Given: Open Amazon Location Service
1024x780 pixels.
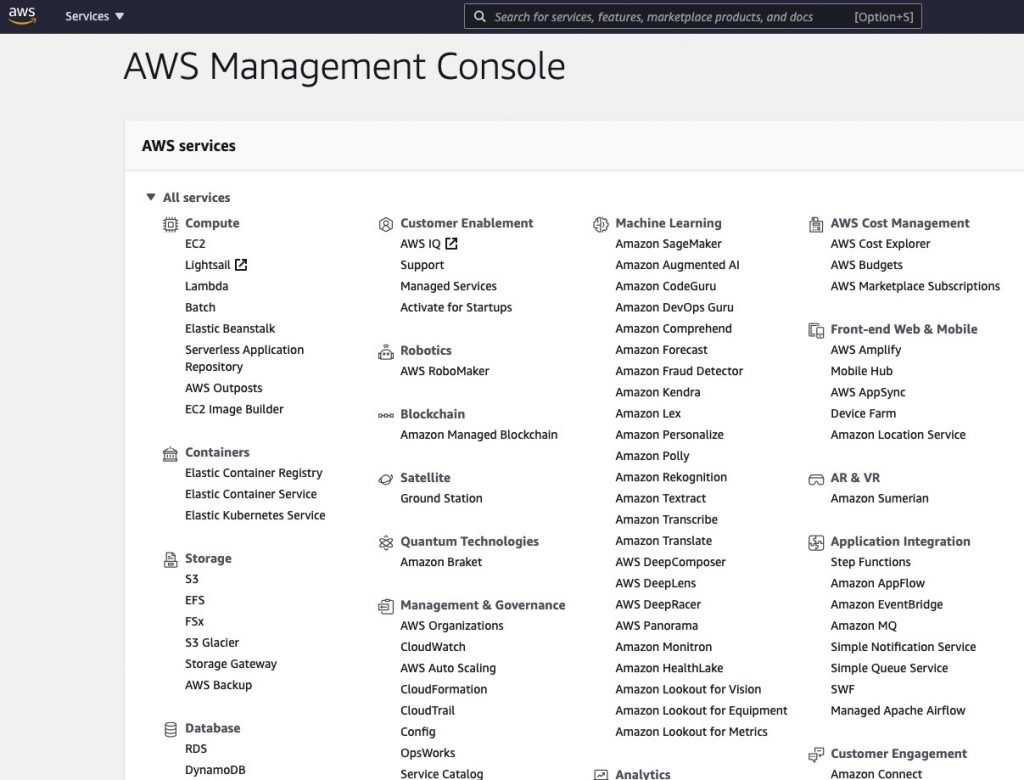Looking at the screenshot, I should pos(897,435).
